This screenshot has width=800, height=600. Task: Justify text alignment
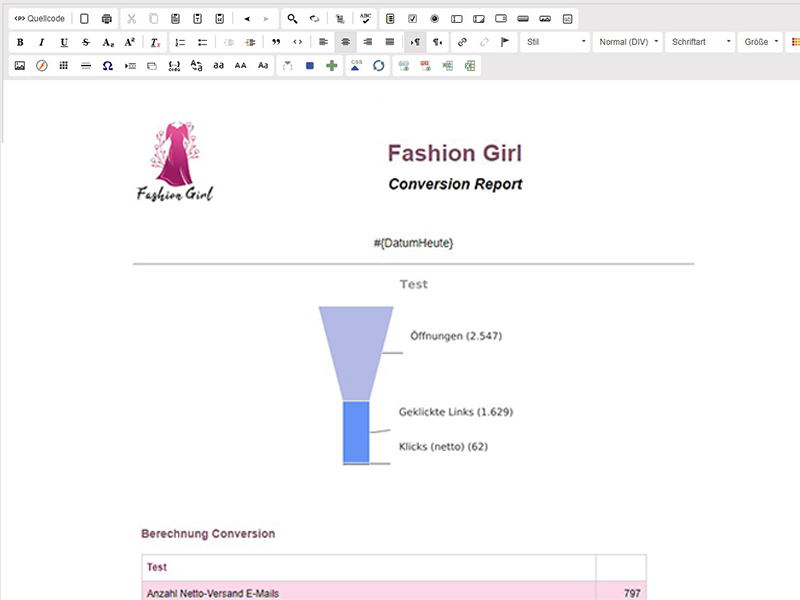click(x=390, y=42)
